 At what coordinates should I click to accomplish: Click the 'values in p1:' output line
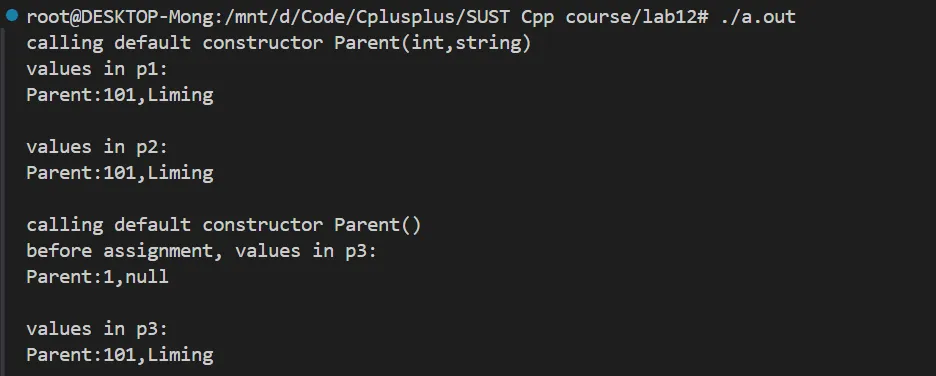98,69
